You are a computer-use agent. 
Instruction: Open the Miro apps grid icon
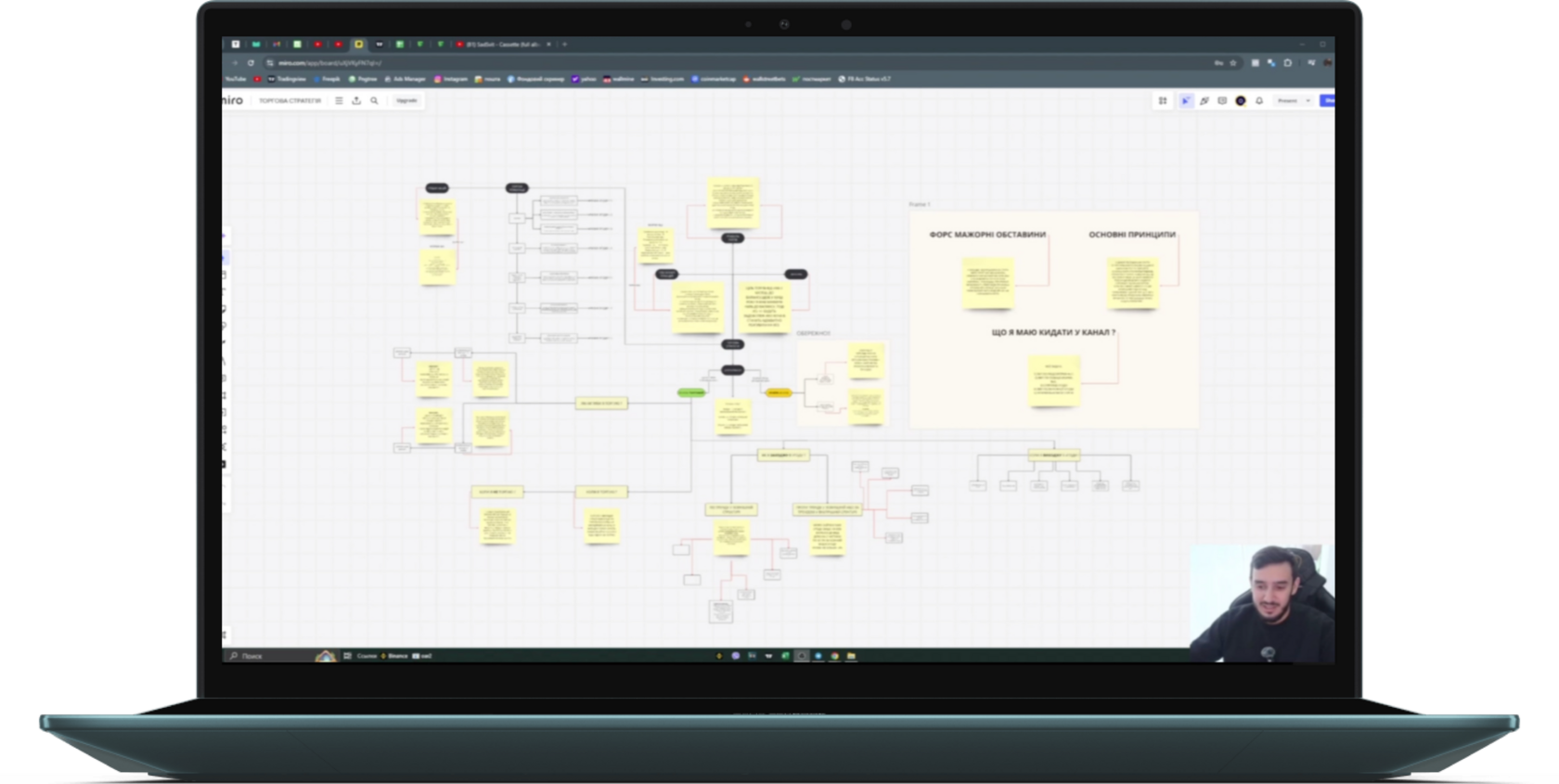1163,100
